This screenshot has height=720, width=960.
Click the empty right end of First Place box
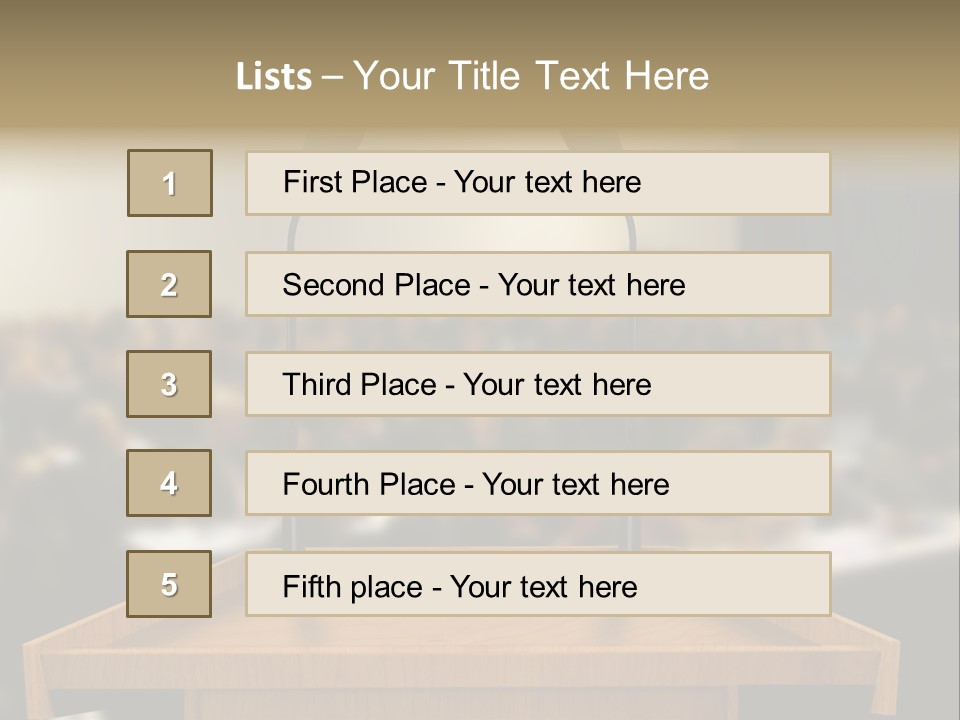pyautogui.click(x=760, y=183)
